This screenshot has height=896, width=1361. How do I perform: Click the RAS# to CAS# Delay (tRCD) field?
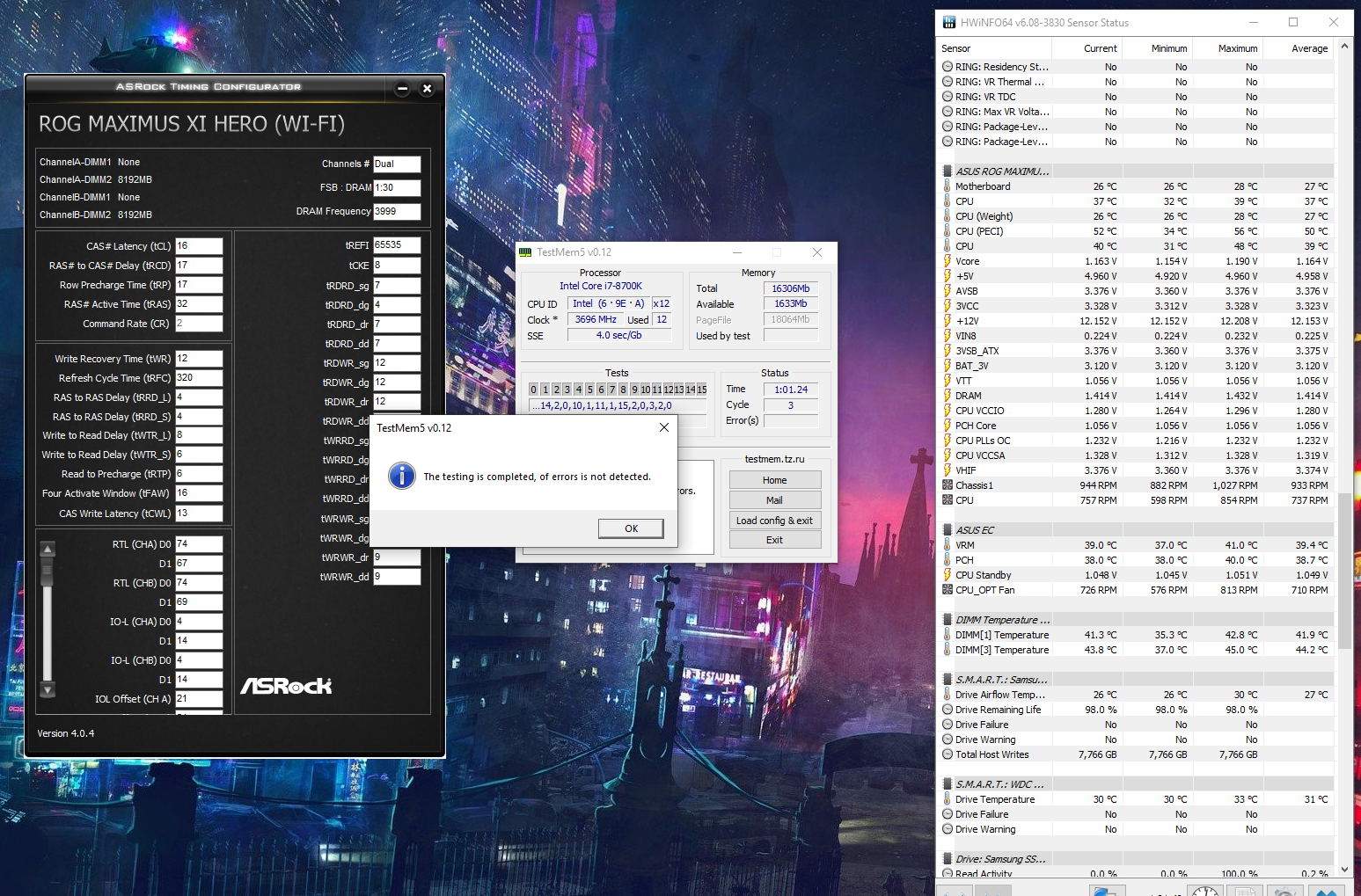point(199,266)
